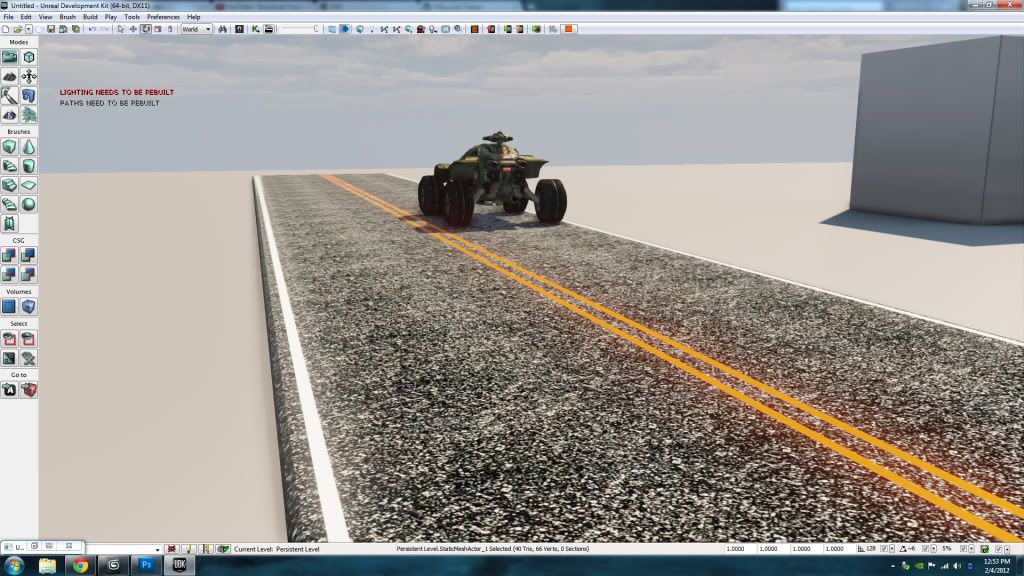Select Camera mode in Modes panel
The image size is (1024, 576).
(x=9, y=57)
